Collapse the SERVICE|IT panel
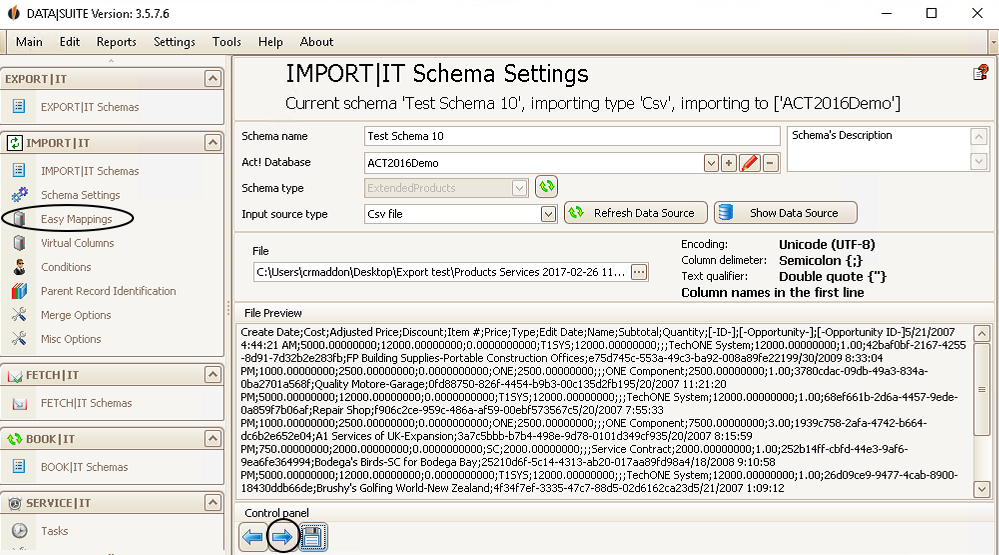 tap(213, 503)
